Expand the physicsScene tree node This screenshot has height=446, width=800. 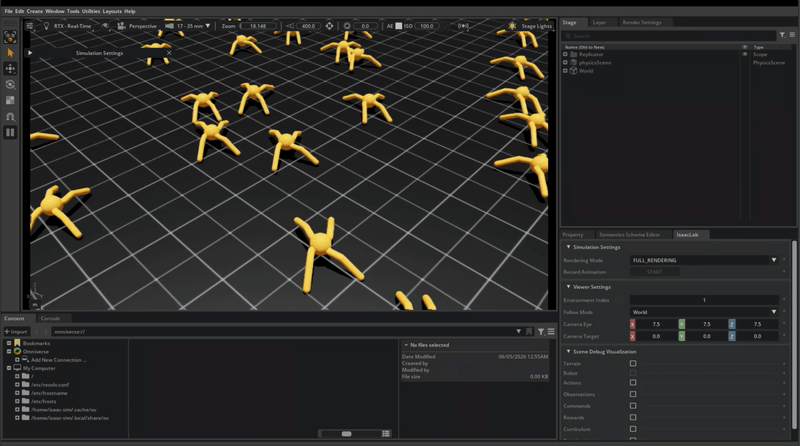coord(565,62)
